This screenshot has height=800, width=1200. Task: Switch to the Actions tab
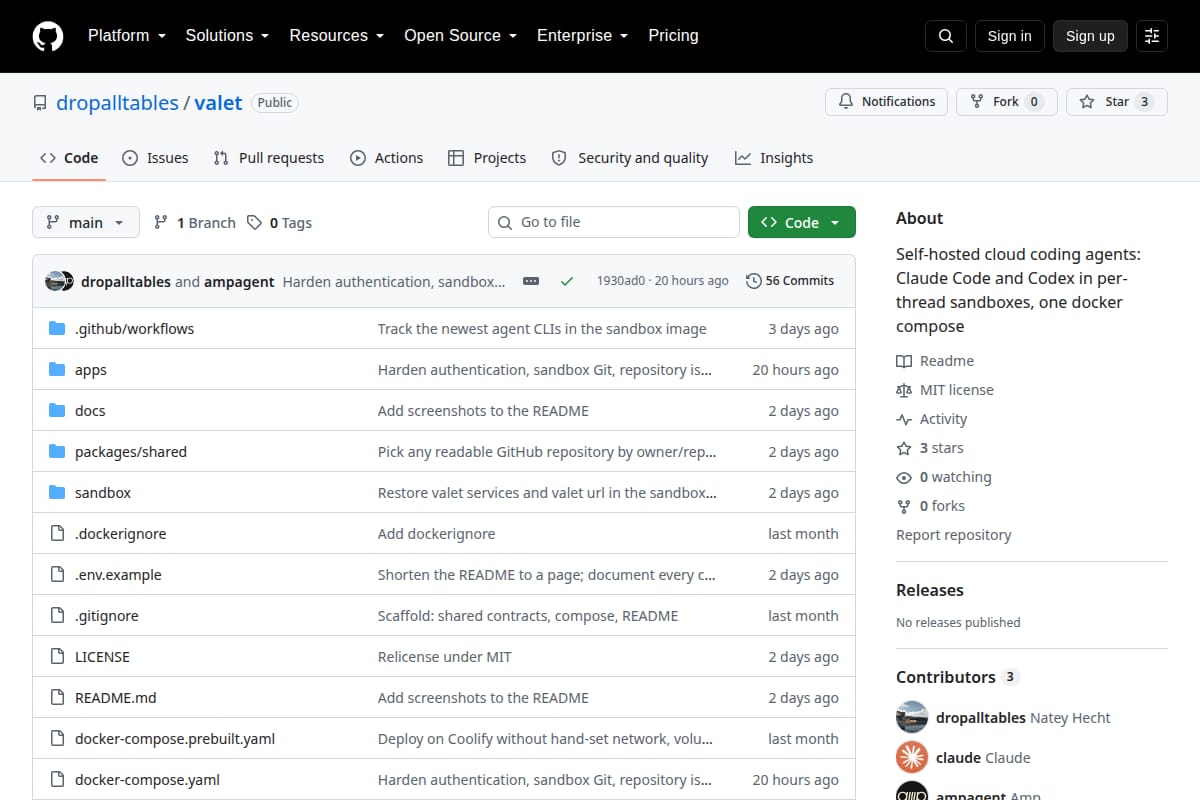coord(386,158)
